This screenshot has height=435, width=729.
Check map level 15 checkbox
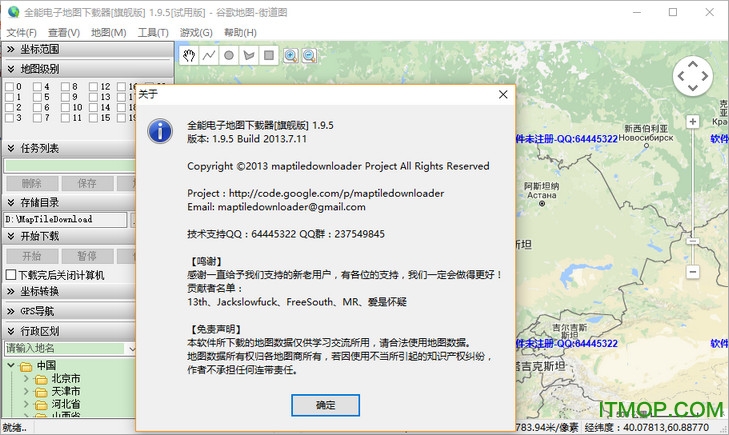tap(93, 118)
